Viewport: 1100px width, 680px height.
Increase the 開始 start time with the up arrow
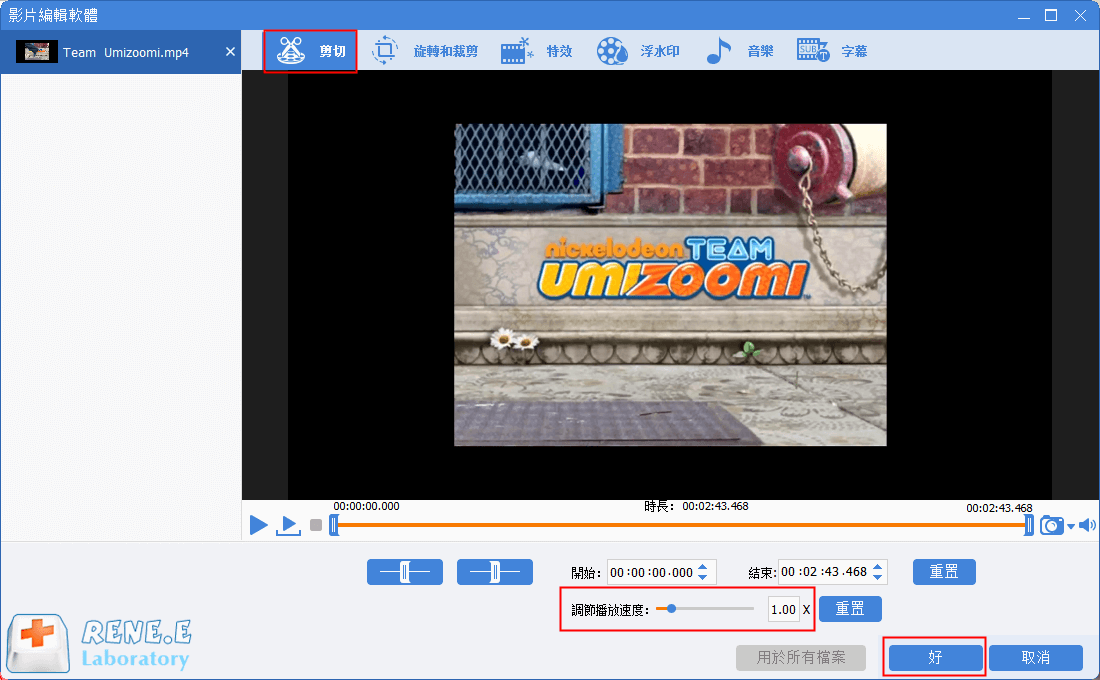coord(703,567)
